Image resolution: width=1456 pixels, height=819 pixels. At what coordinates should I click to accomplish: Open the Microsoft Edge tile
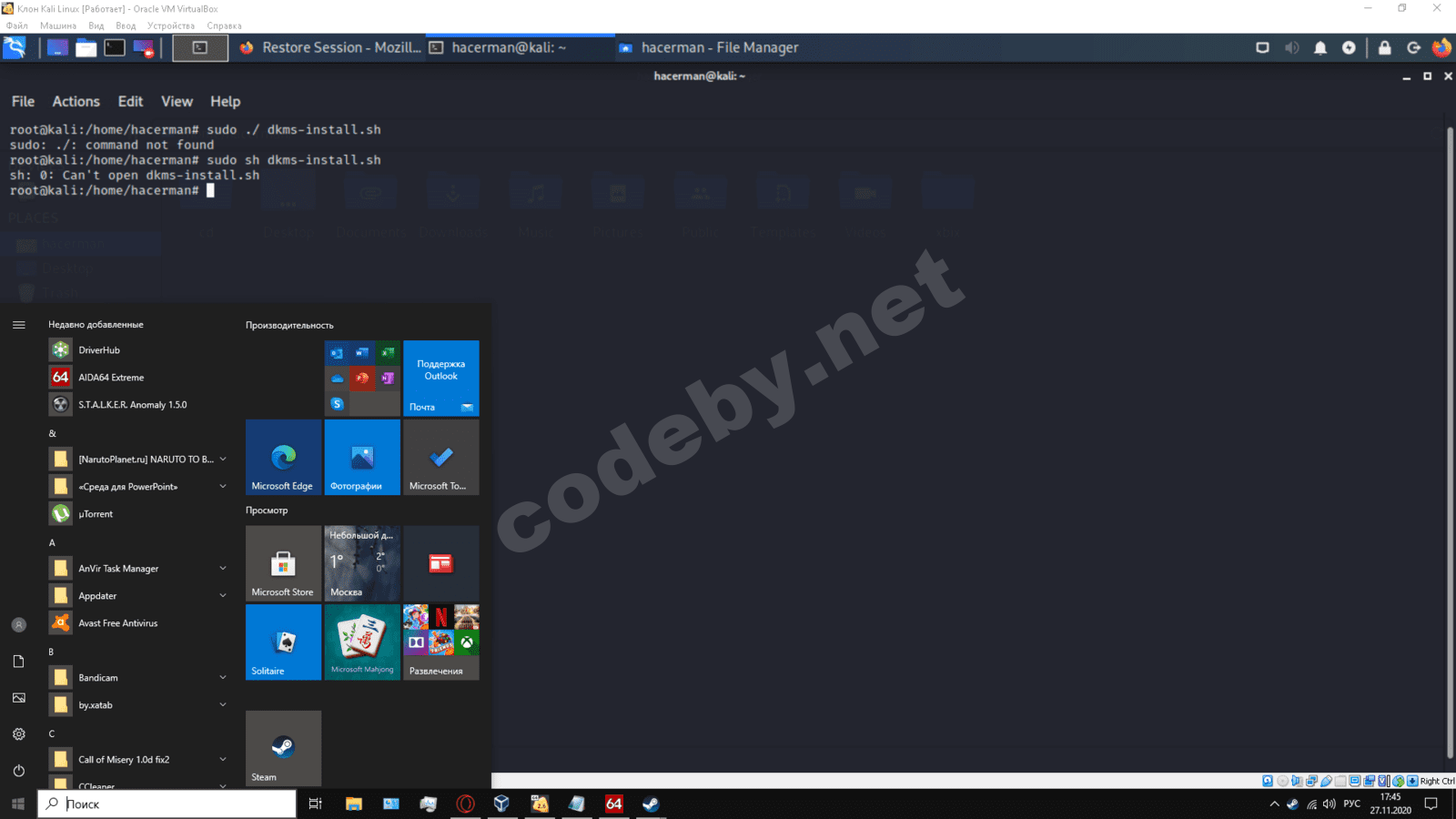(283, 457)
